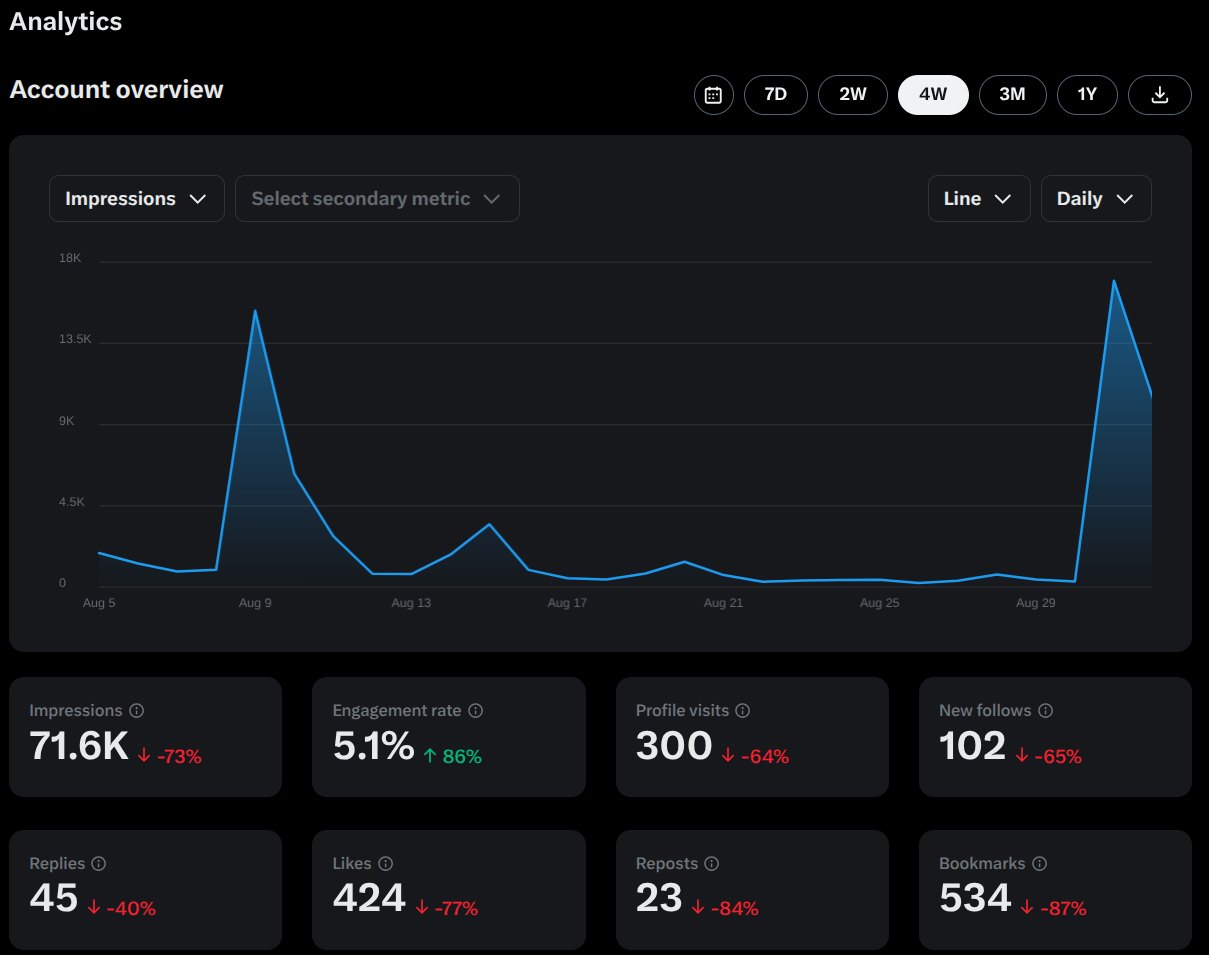Select the 4W time range
The image size is (1209, 955).
tap(933, 95)
